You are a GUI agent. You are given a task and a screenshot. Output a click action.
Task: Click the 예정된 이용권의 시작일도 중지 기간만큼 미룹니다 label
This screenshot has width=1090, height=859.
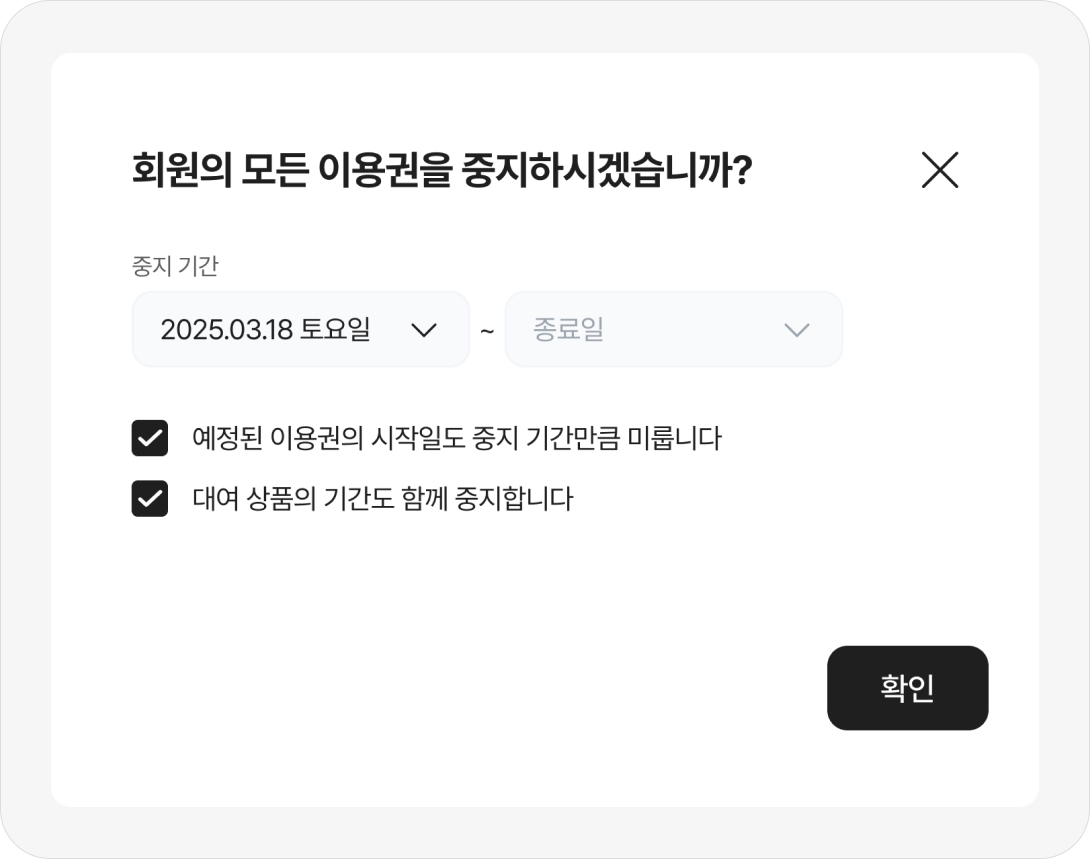pyautogui.click(x=456, y=438)
